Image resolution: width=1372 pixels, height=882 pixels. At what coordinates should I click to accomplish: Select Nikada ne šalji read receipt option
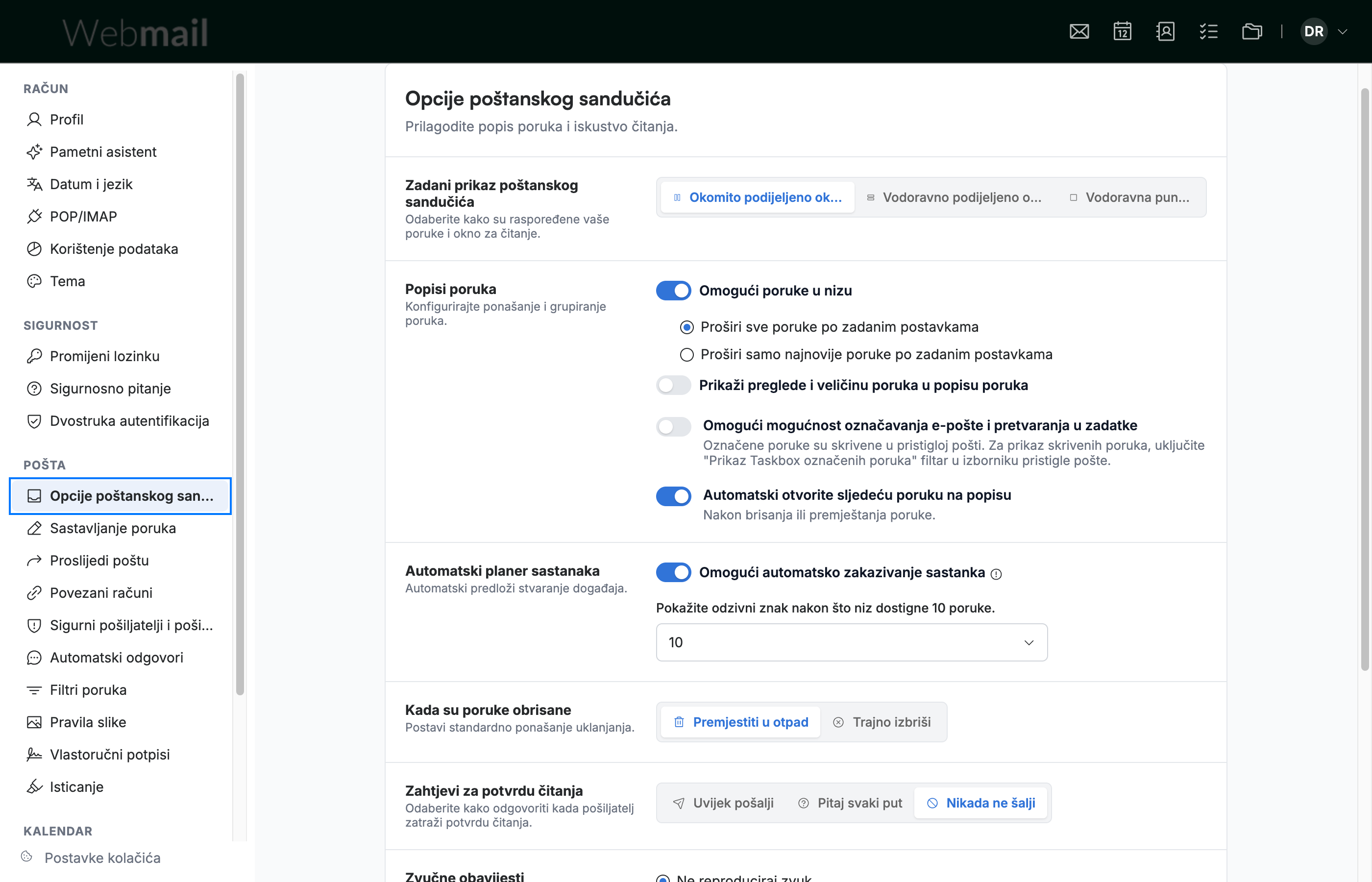981,803
